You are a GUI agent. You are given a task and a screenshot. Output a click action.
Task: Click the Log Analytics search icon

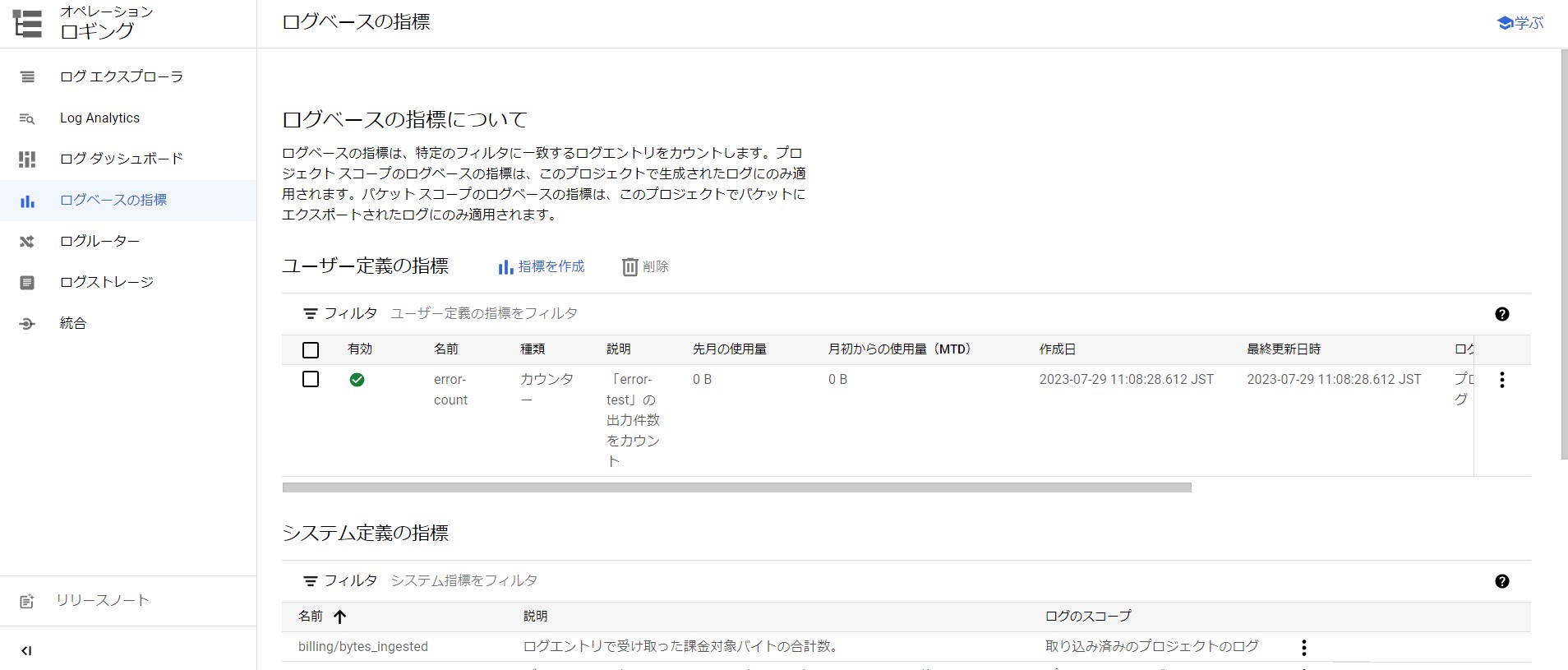point(27,118)
